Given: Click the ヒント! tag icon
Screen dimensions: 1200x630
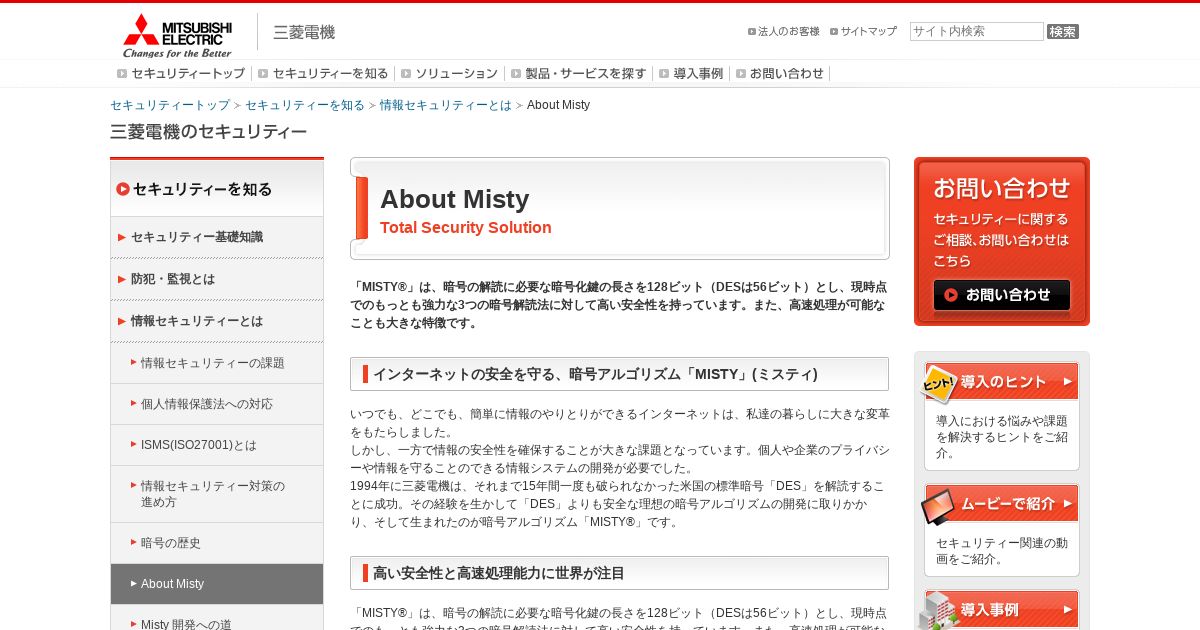Looking at the screenshot, I should pyautogui.click(x=938, y=383).
